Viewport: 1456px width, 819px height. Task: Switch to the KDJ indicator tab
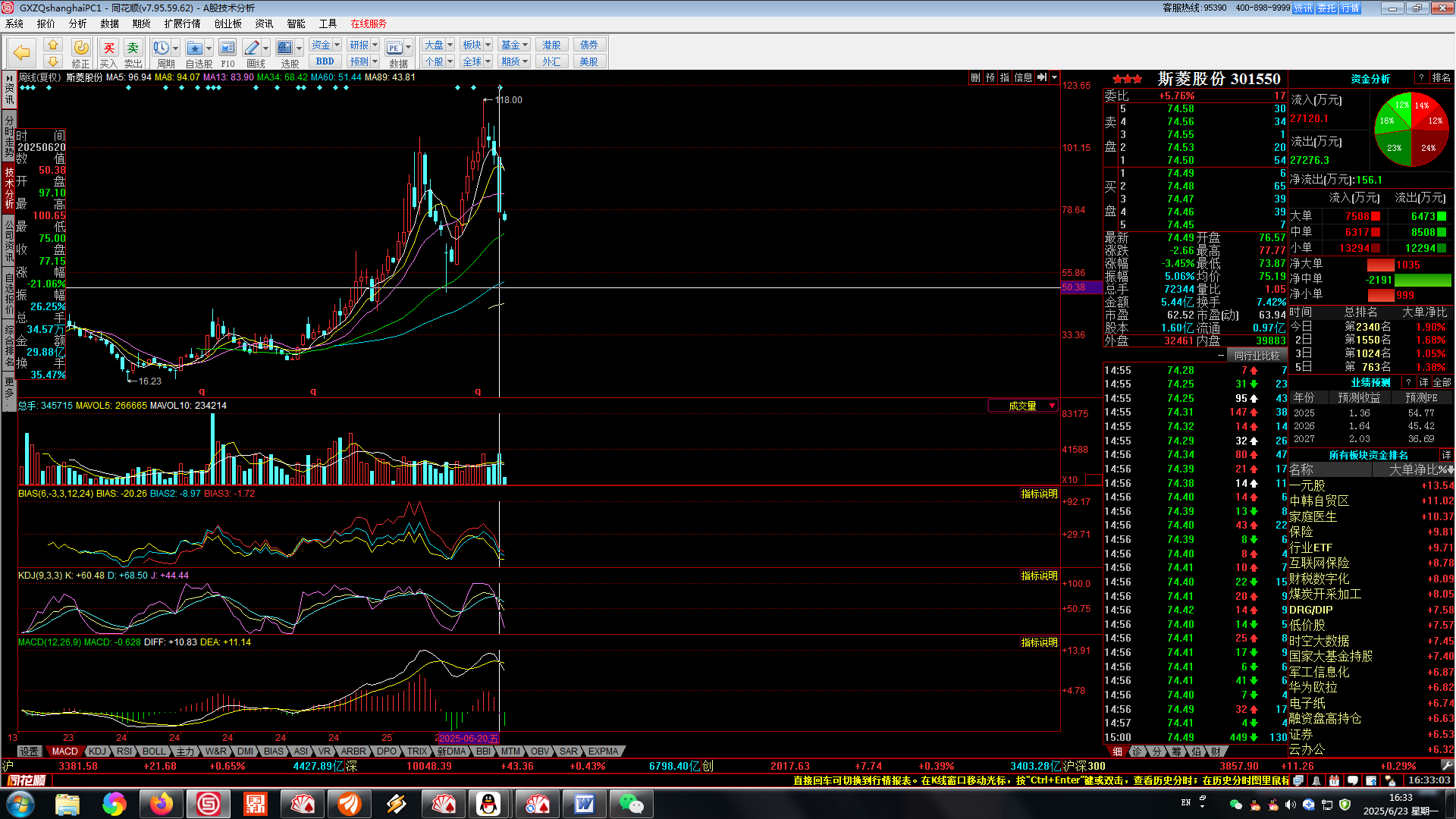click(97, 752)
